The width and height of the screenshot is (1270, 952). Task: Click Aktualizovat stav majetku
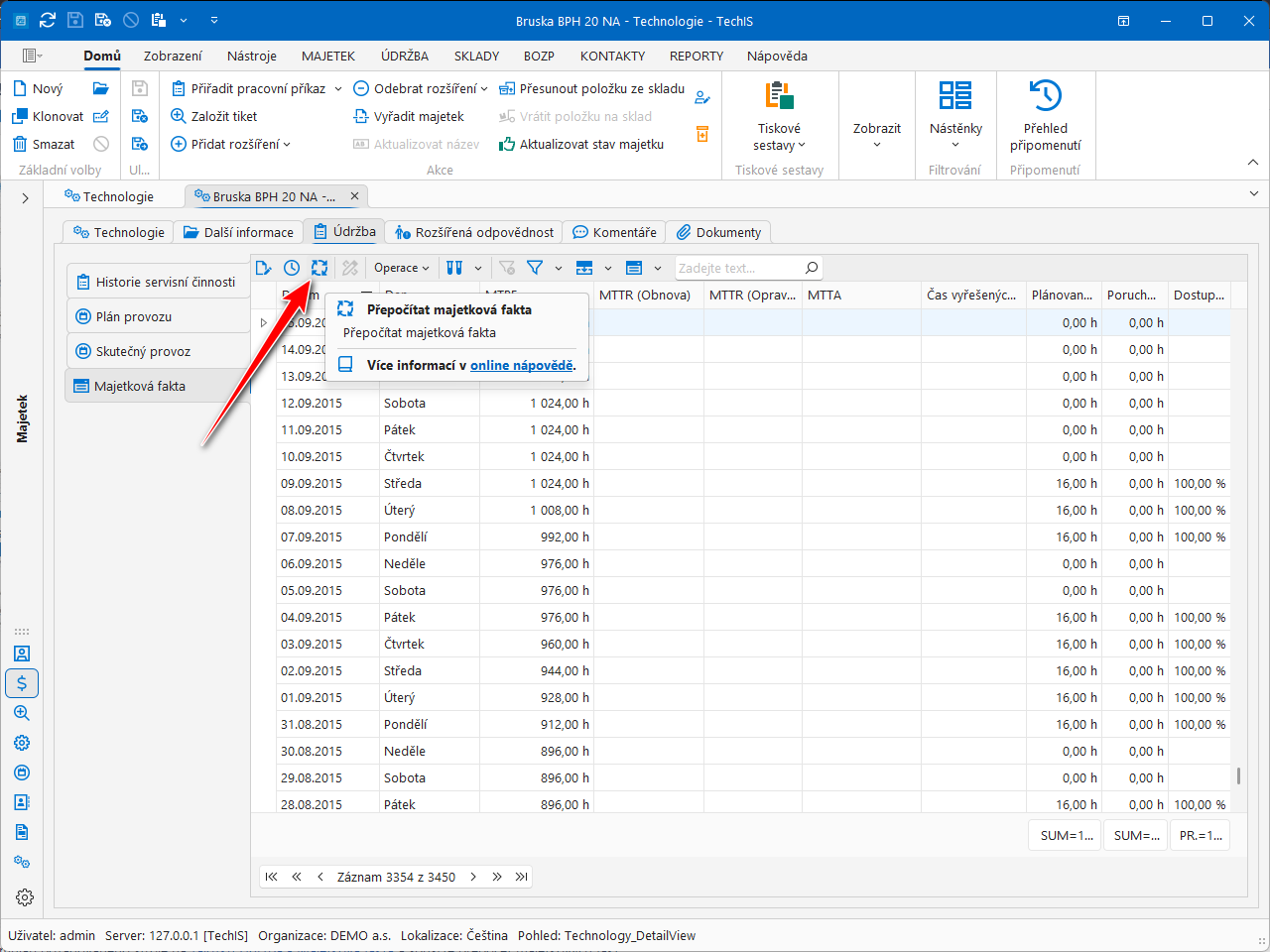coord(581,144)
